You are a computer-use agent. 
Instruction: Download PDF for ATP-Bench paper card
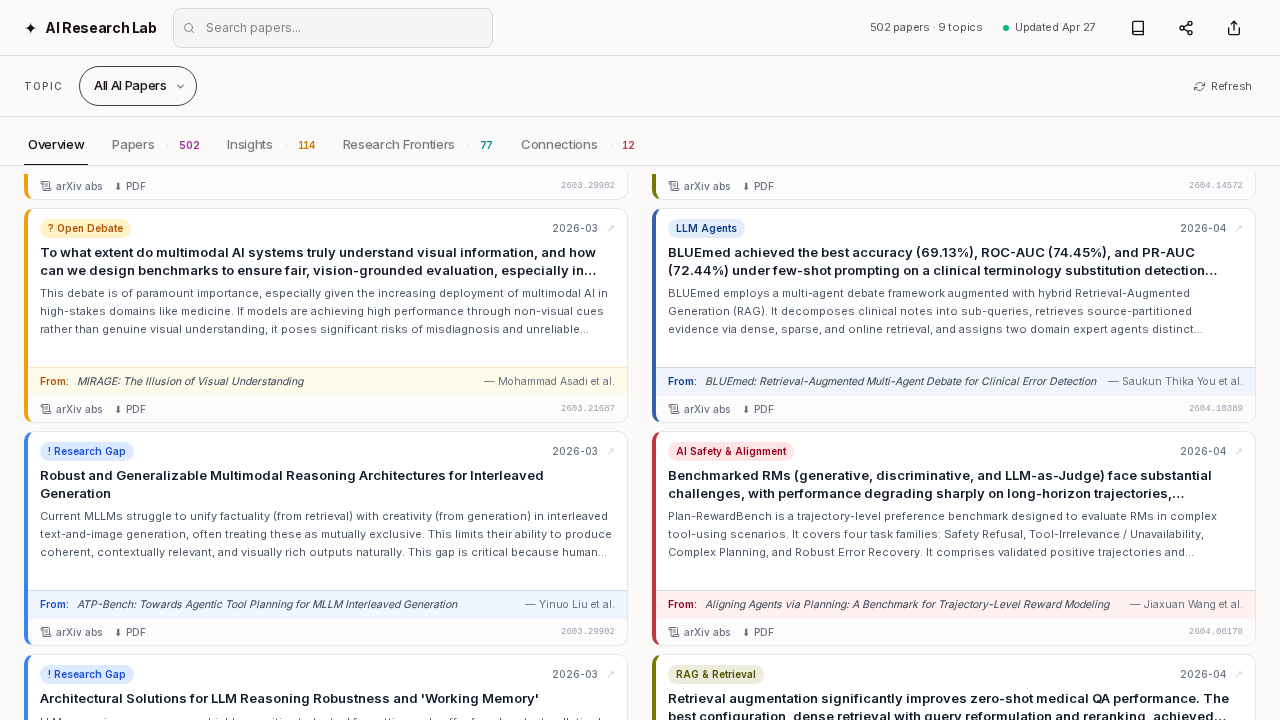pyautogui.click(x=130, y=632)
